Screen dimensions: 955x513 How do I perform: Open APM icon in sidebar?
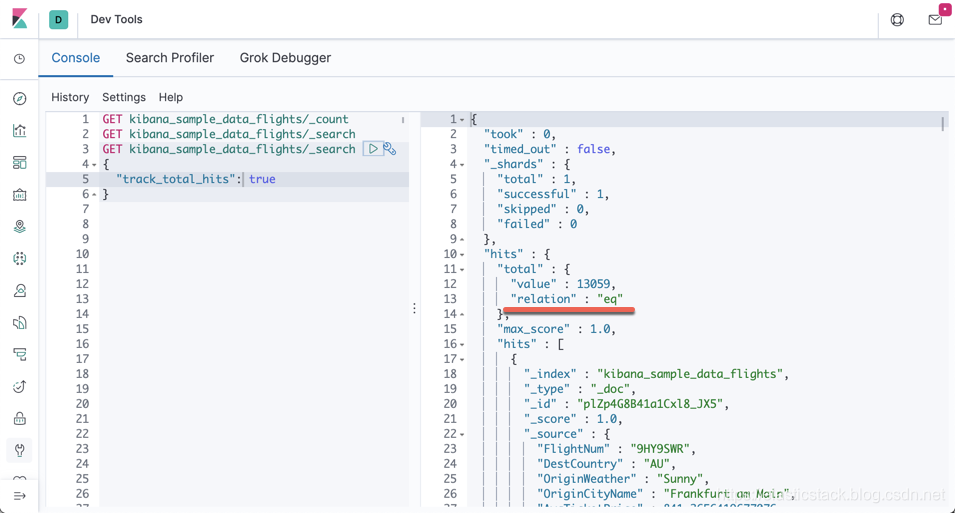[19, 355]
